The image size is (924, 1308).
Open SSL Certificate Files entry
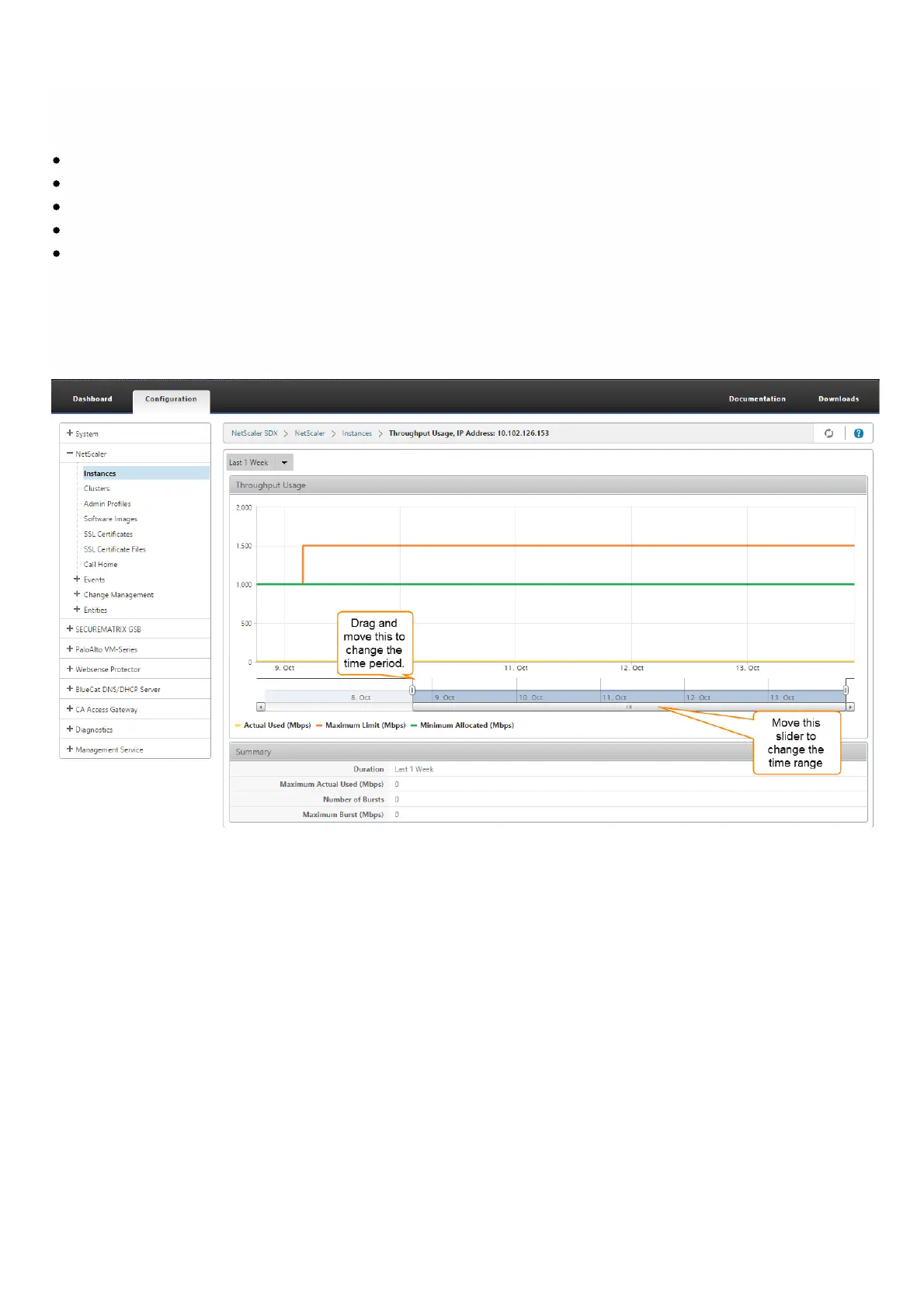coord(114,549)
